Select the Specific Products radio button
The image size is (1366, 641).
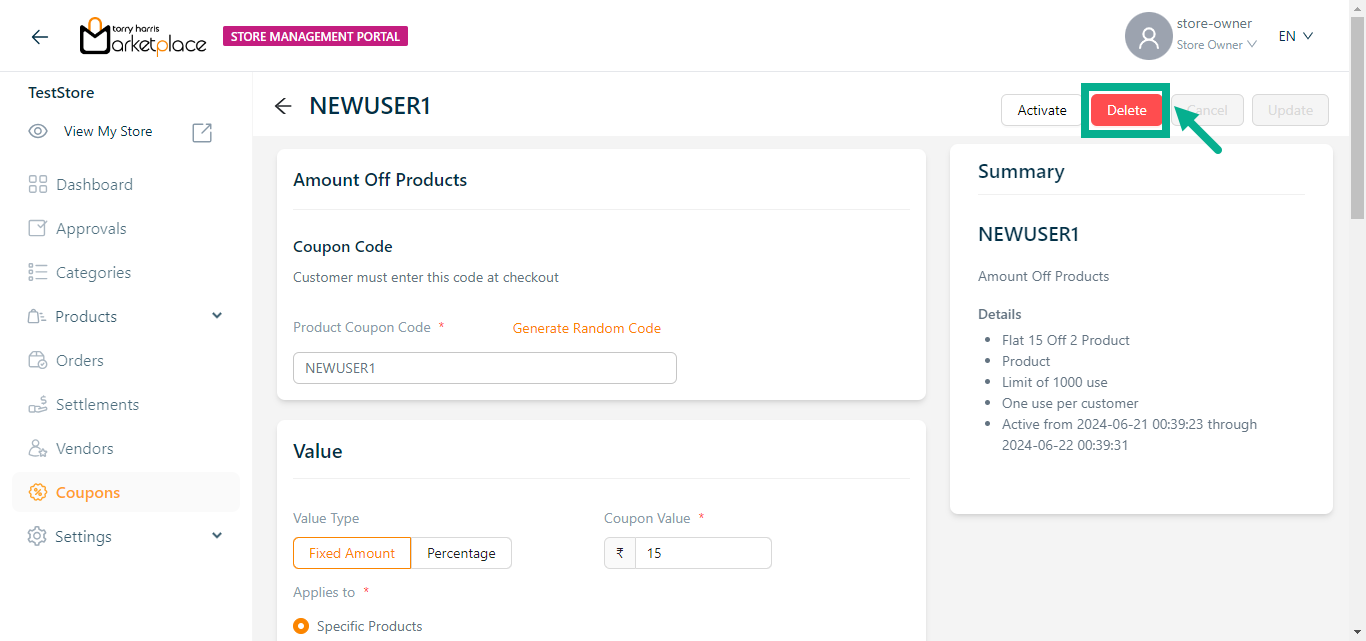click(x=301, y=626)
